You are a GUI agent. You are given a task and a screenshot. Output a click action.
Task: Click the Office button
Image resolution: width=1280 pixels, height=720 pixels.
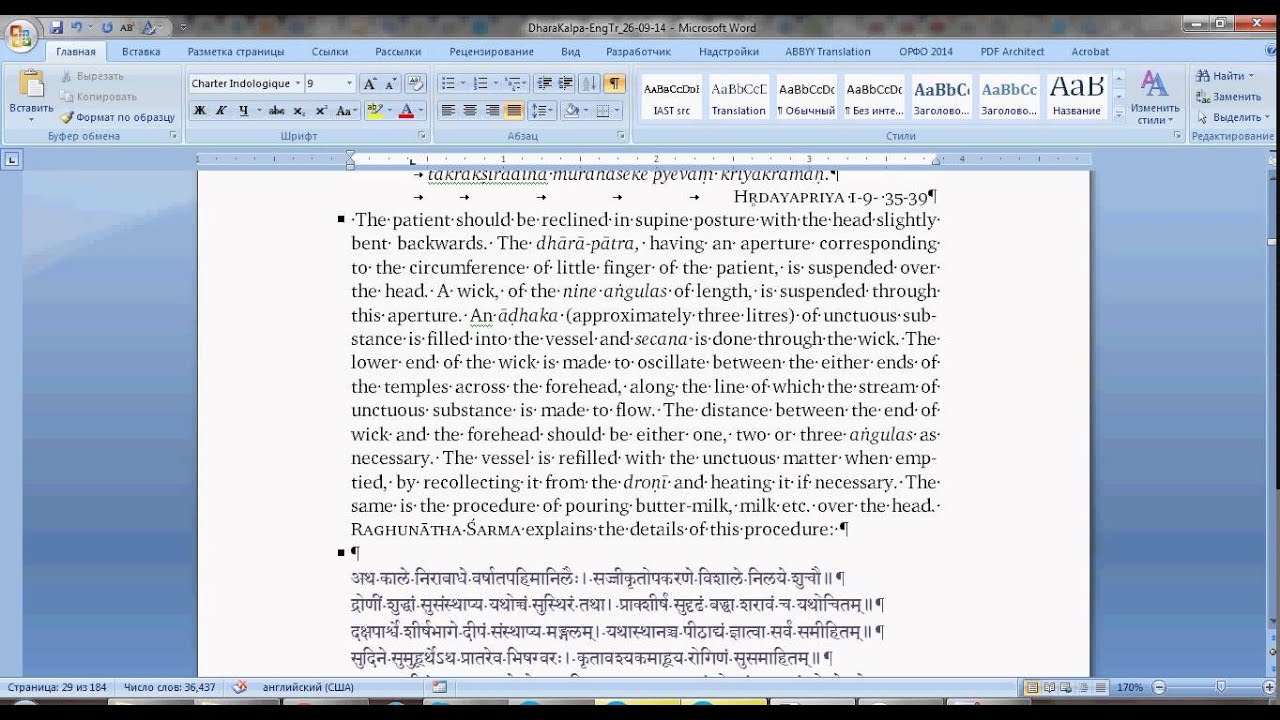(x=21, y=35)
